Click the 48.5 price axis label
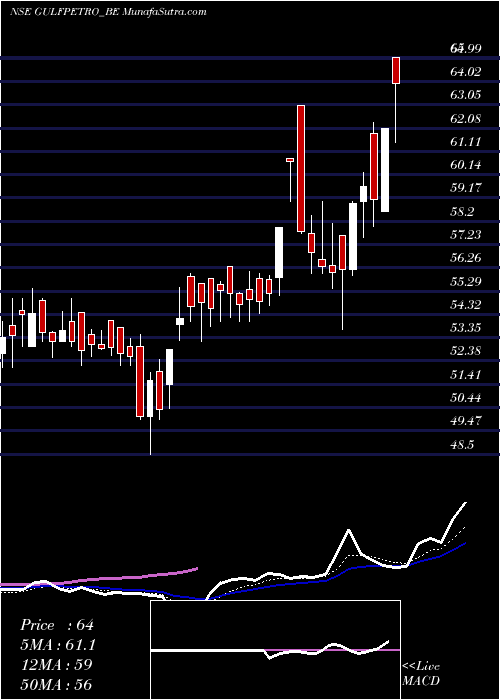This screenshot has width=500, height=700. pyautogui.click(x=462, y=445)
